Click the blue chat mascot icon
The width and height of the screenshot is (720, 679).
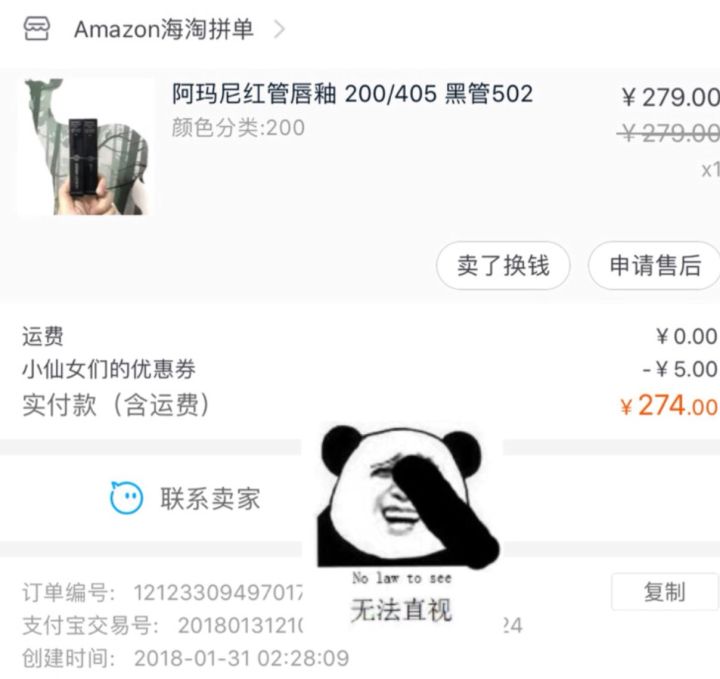(126, 498)
